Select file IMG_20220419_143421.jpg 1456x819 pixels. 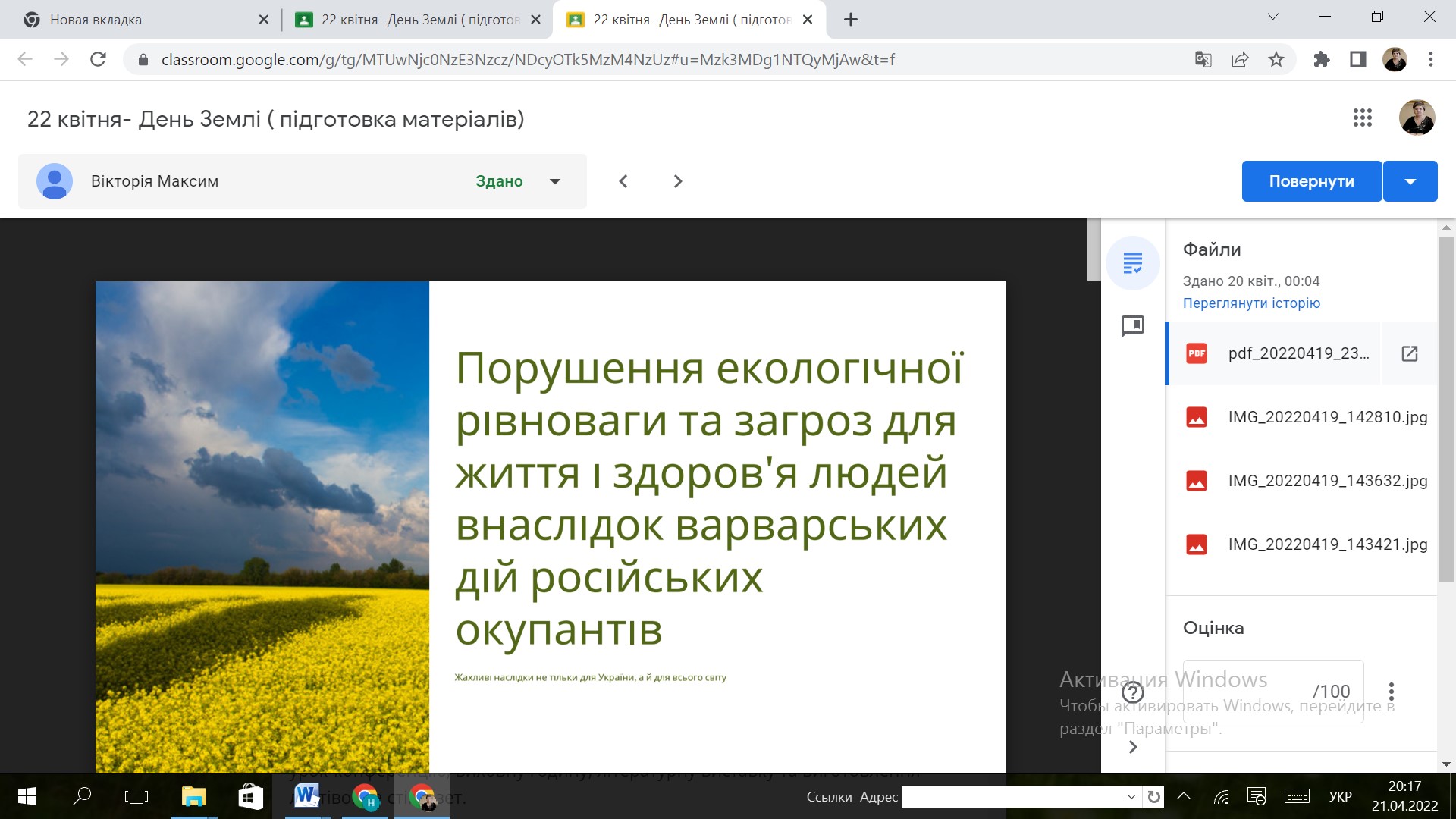coord(1301,544)
